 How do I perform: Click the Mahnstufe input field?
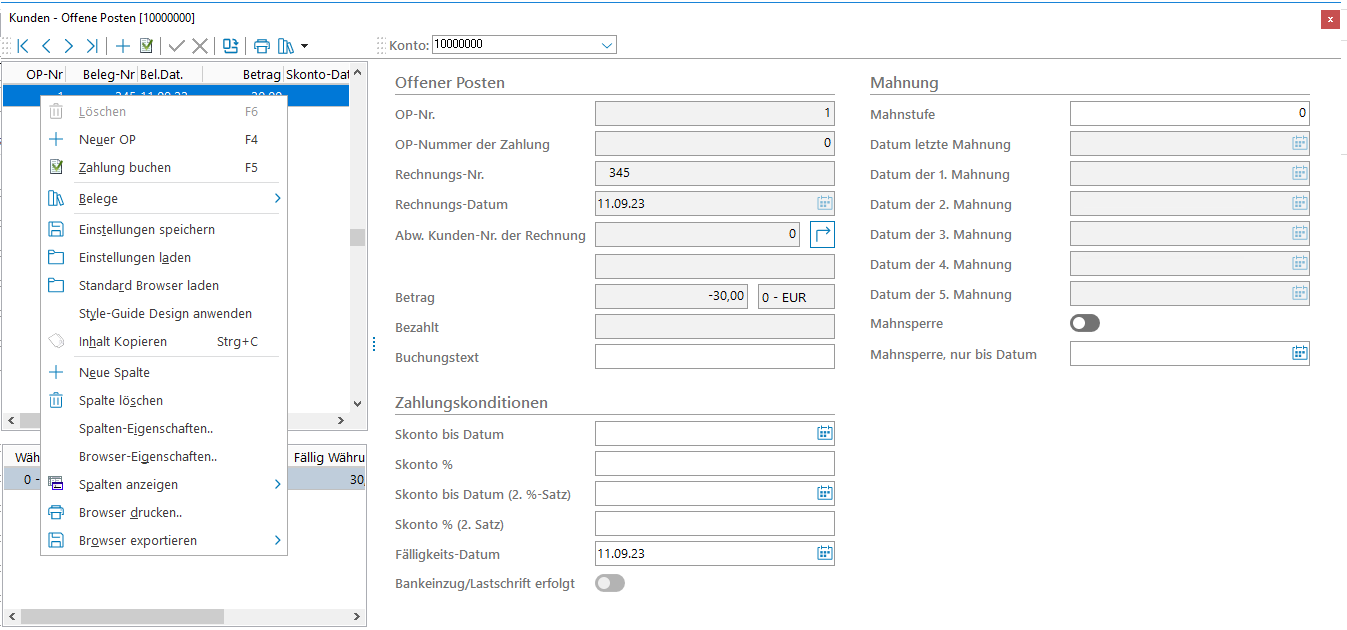[1189, 114]
